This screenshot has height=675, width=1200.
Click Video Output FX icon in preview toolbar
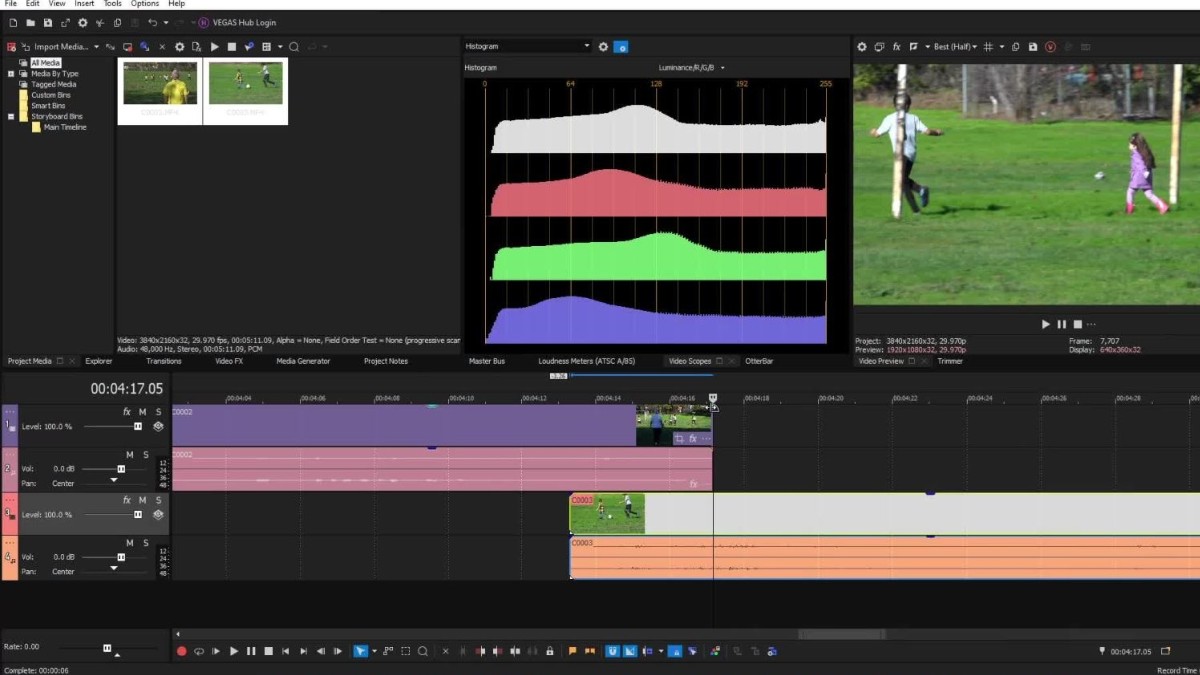click(x=896, y=46)
